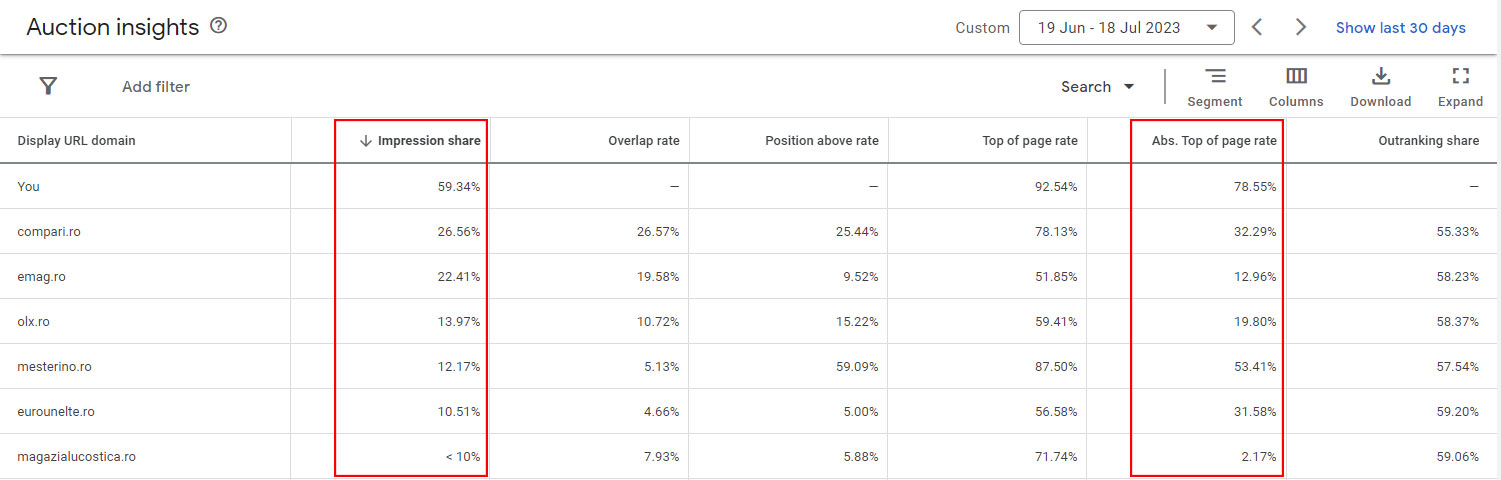1501x480 pixels.
Task: Sort by Top of page rate header
Action: [1030, 141]
